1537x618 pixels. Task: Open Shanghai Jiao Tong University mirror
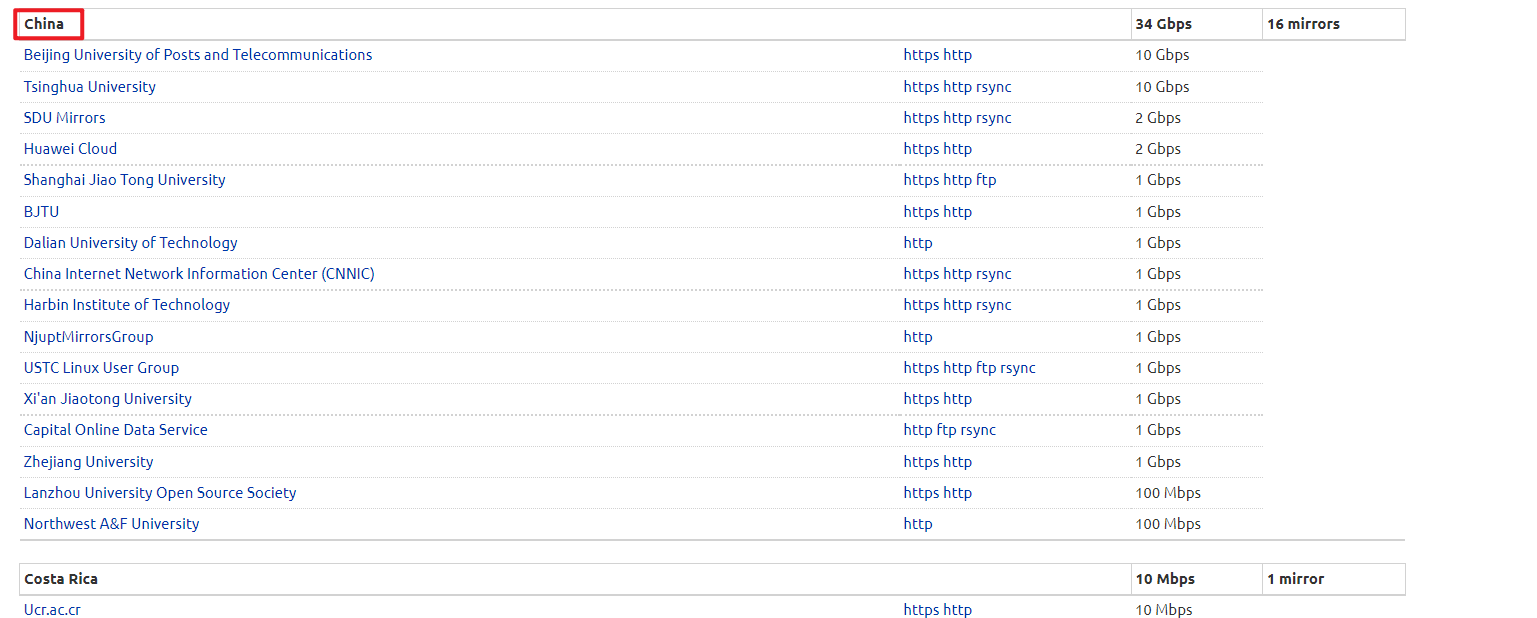[125, 180]
